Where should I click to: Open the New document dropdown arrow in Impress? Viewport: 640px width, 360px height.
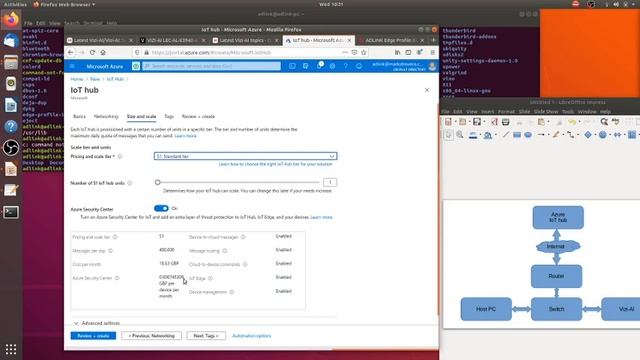[456, 122]
